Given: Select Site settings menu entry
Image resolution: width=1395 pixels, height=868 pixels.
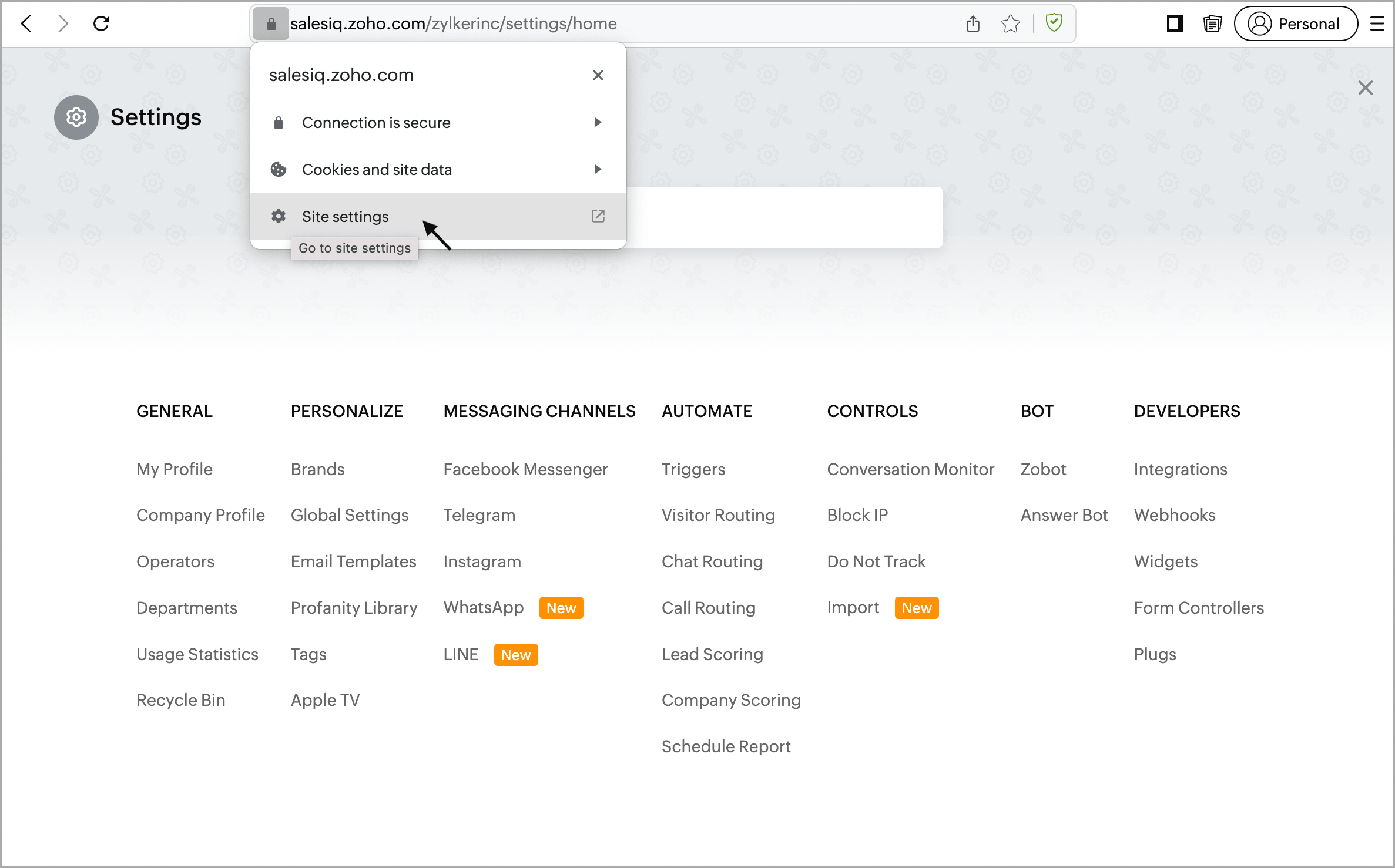Looking at the screenshot, I should click(x=346, y=216).
